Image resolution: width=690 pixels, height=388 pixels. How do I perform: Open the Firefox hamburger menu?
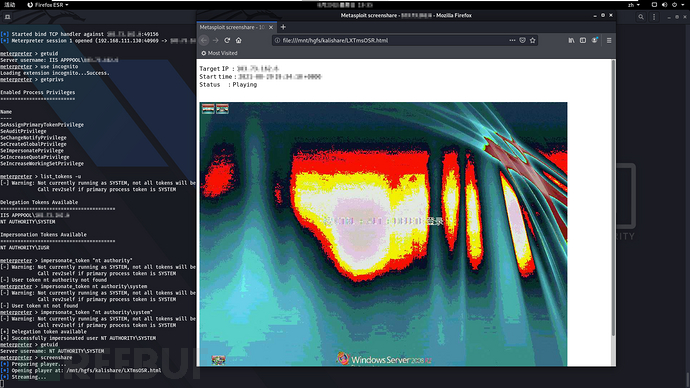pos(609,40)
